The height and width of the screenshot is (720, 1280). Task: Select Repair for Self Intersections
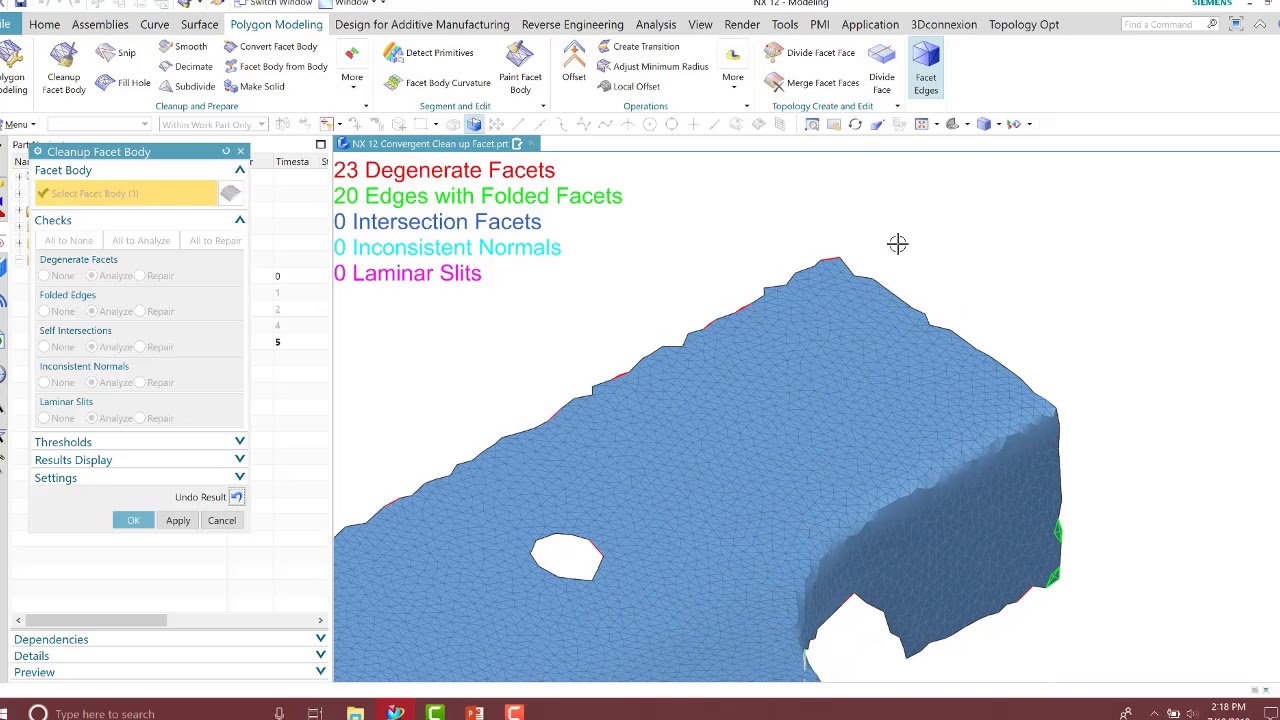(140, 347)
